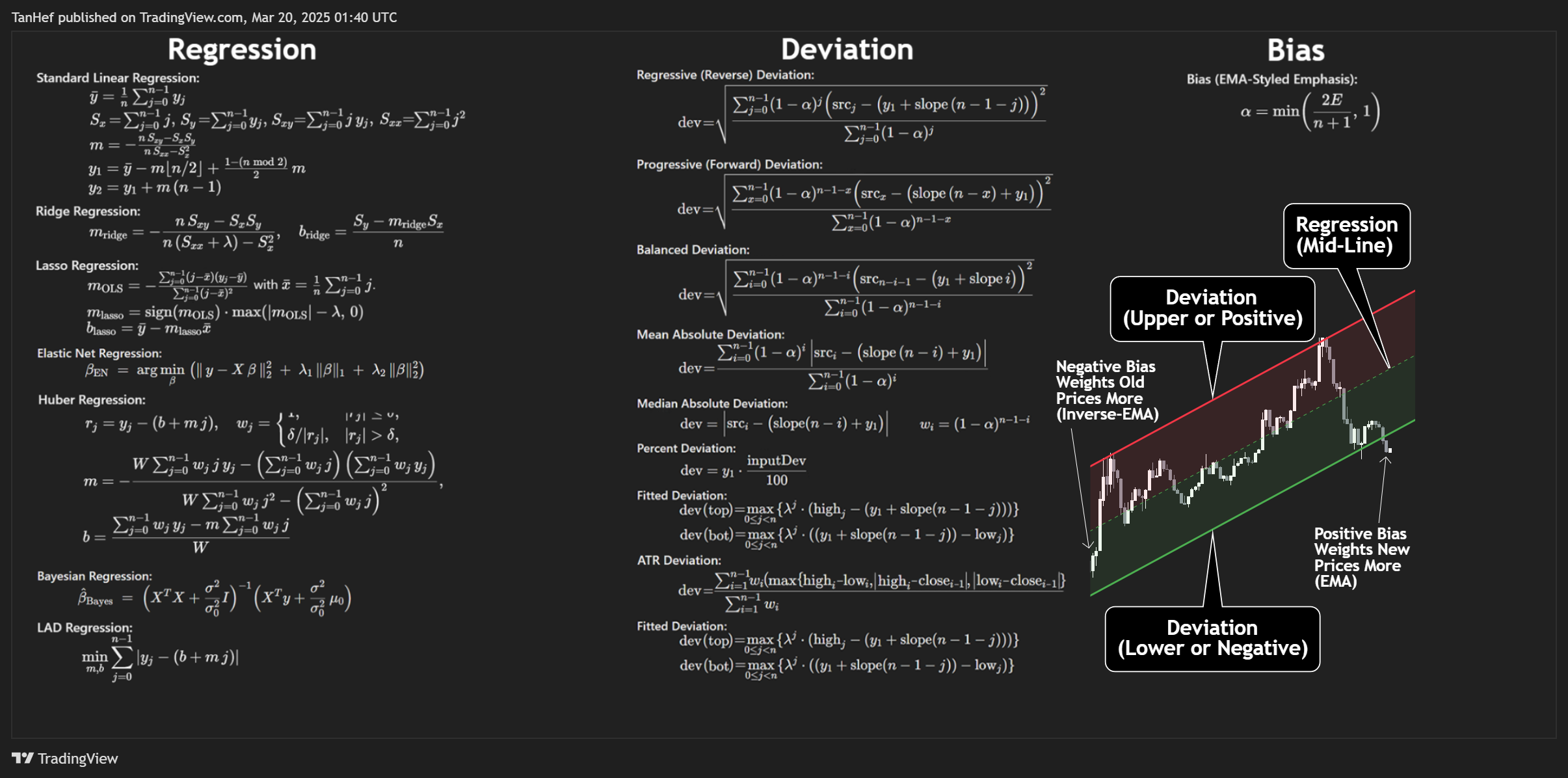
Task: Click the ATR dev weighted true range formula
Action: 871,591
